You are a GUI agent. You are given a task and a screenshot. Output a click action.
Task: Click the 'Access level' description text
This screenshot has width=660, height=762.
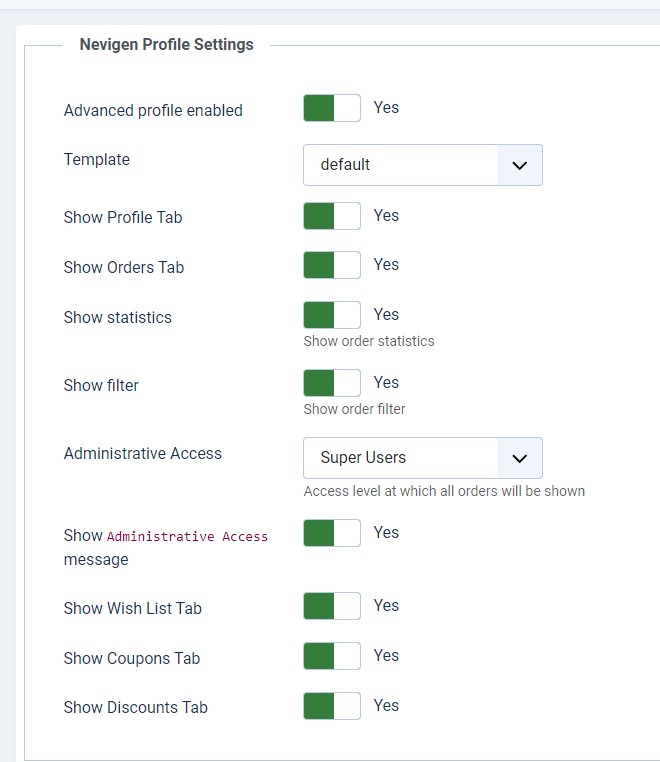[444, 491]
